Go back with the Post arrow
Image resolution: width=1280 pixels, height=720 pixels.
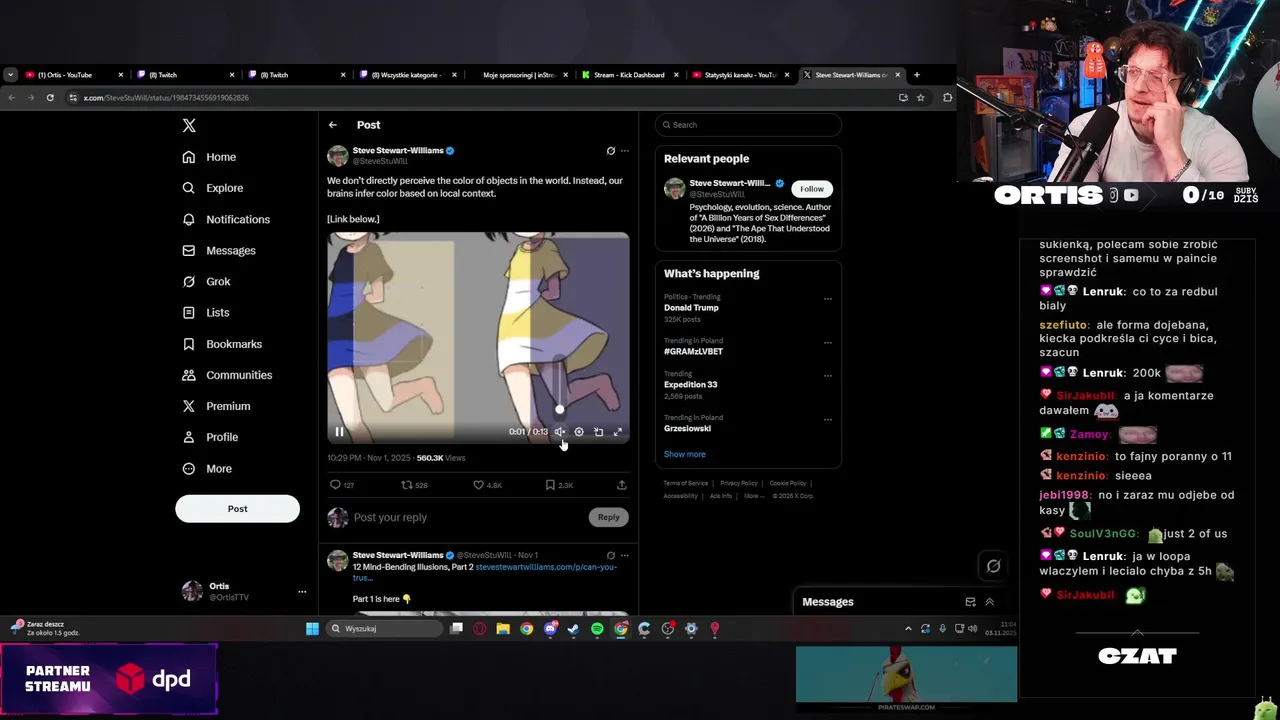coord(333,125)
